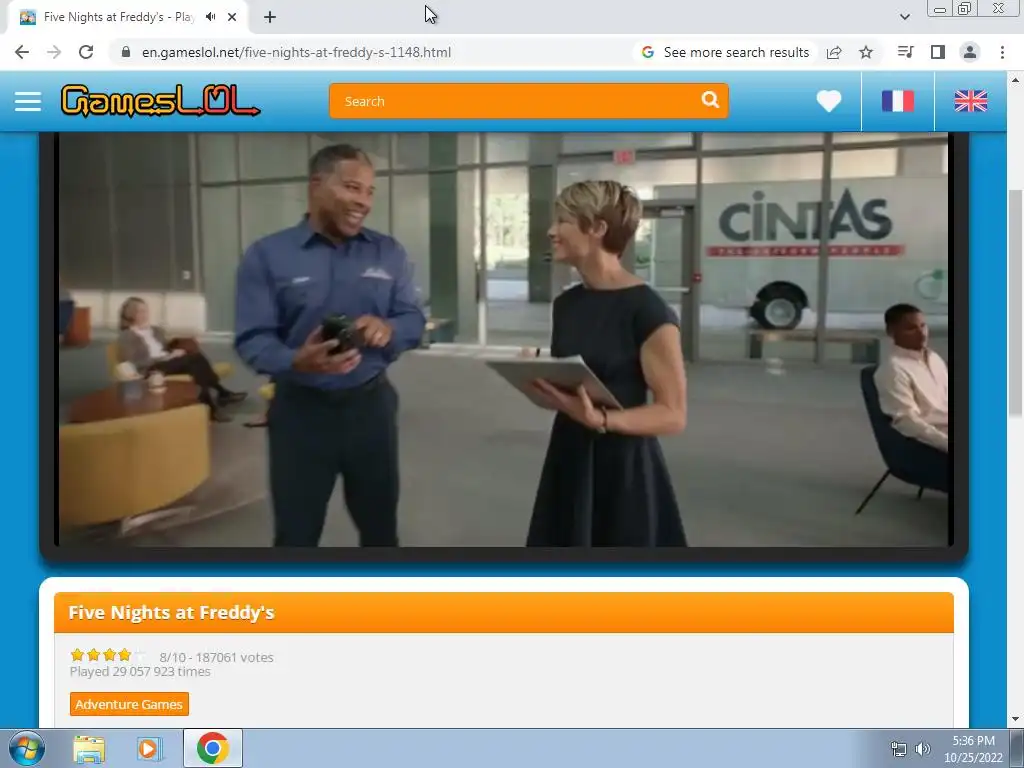
Task: Click the page vertical scrollbar thumb
Action: (x=1015, y=304)
